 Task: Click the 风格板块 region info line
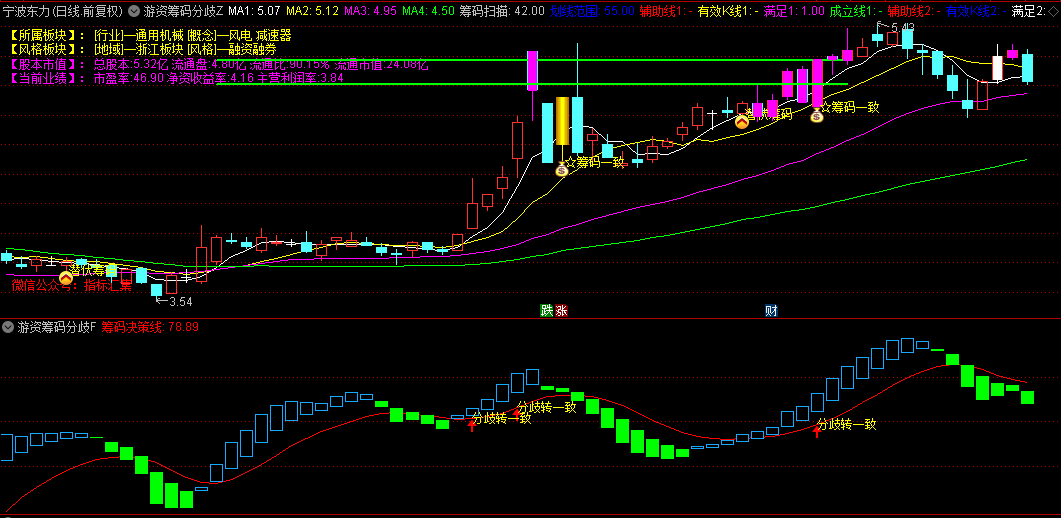pyautogui.click(x=143, y=50)
